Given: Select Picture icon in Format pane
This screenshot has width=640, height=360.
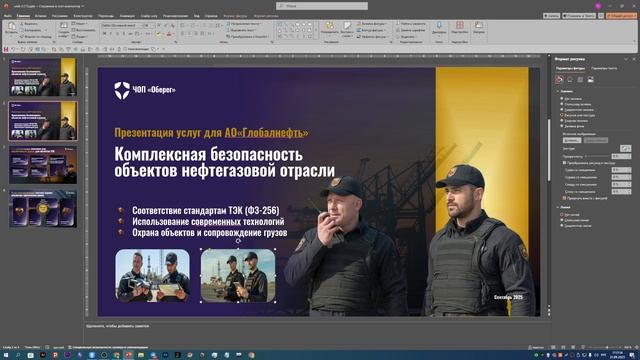Looking at the screenshot, I should [591, 80].
